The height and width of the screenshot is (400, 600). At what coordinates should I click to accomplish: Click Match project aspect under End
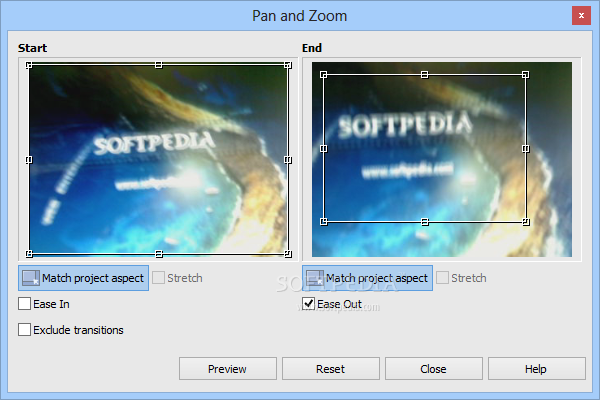click(x=367, y=278)
